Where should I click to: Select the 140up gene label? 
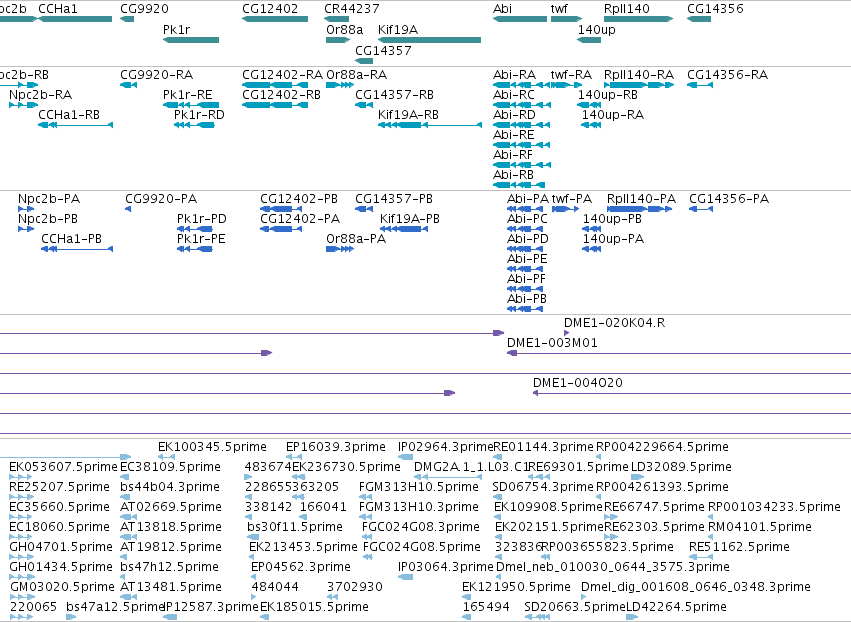pyautogui.click(x=596, y=30)
